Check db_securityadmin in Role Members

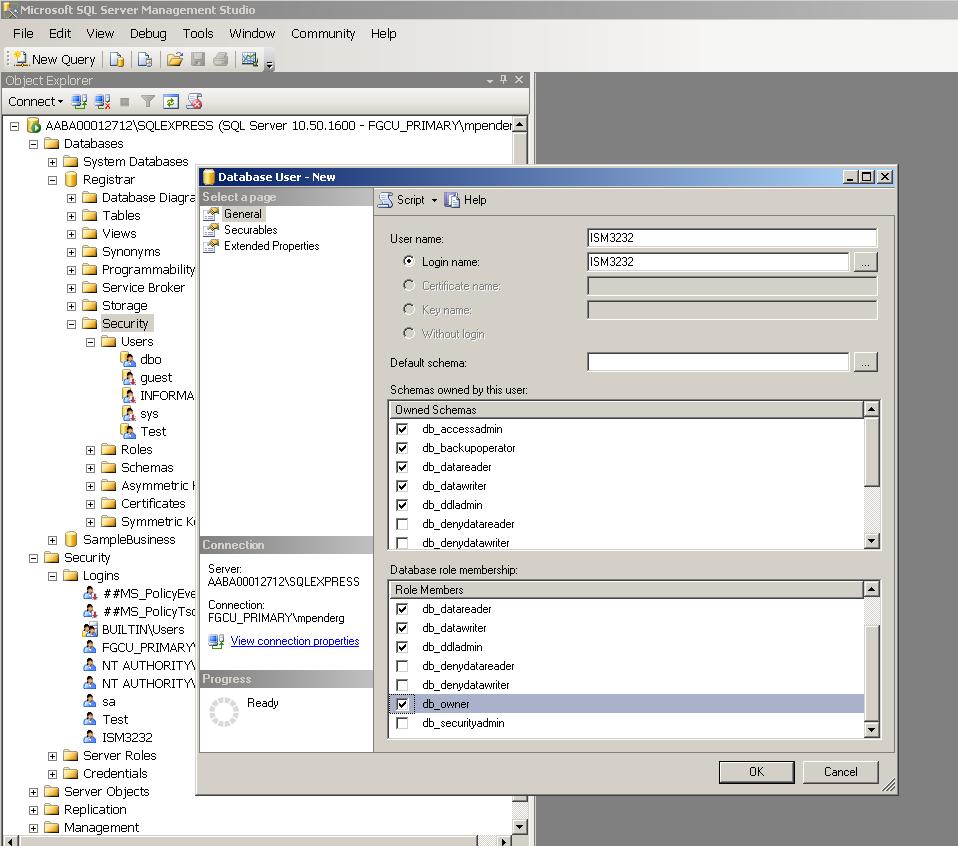click(402, 723)
